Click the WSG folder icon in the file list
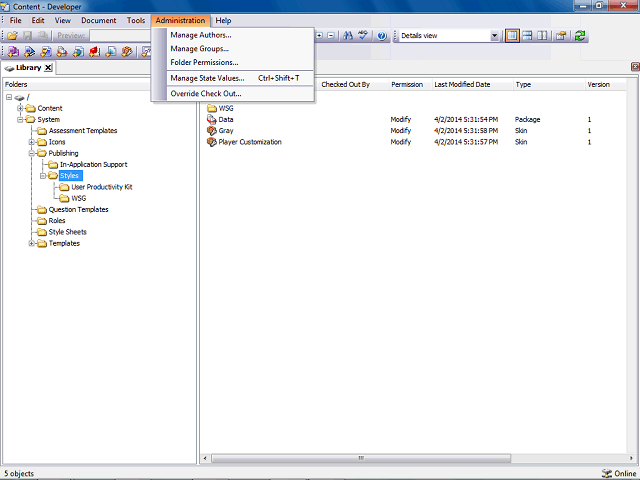 211,108
